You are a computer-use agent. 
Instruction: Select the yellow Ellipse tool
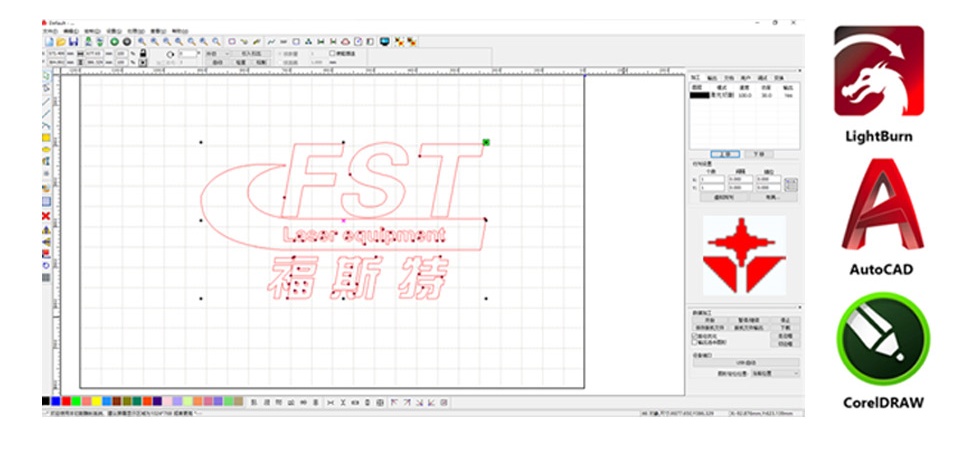click(x=46, y=149)
